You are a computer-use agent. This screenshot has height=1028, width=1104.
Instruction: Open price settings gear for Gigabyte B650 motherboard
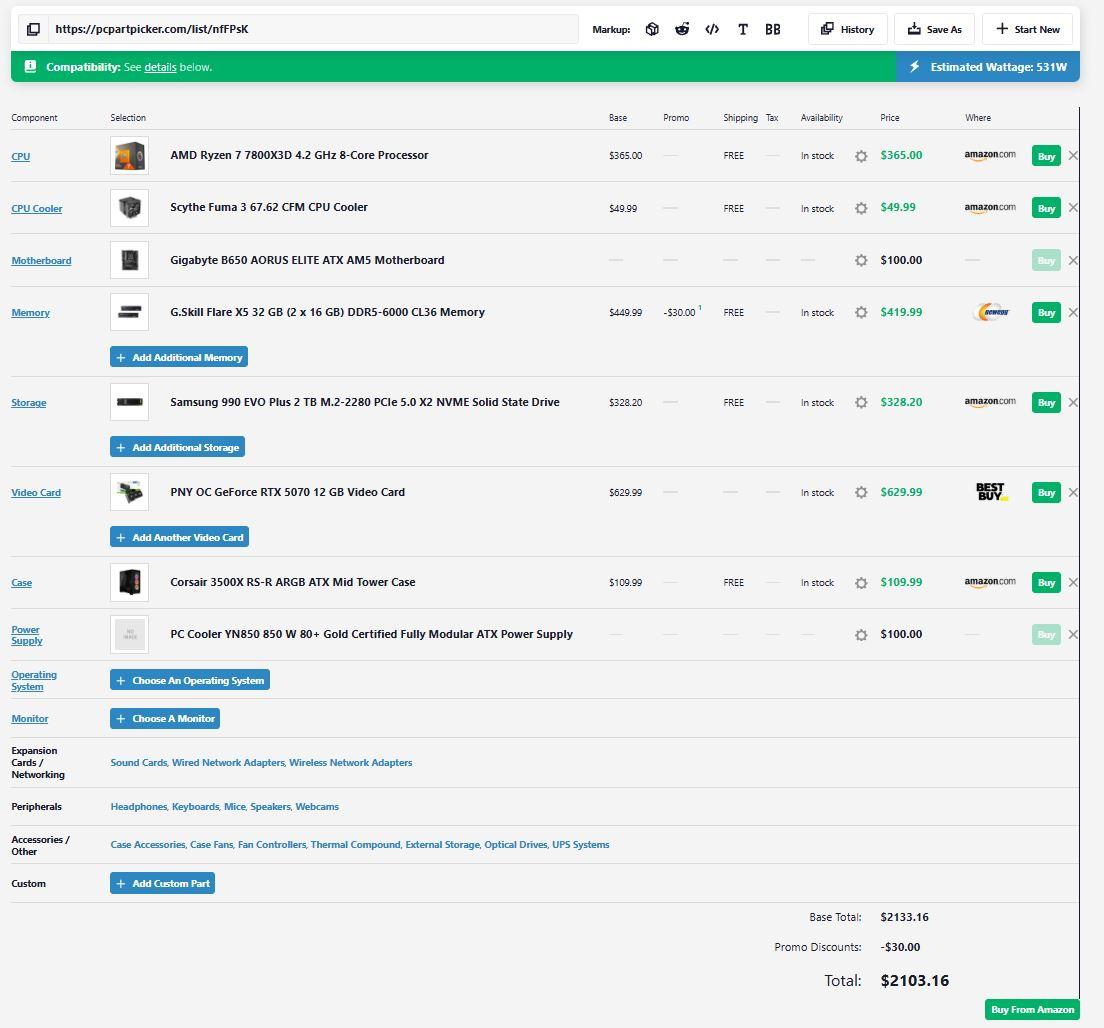(861, 261)
